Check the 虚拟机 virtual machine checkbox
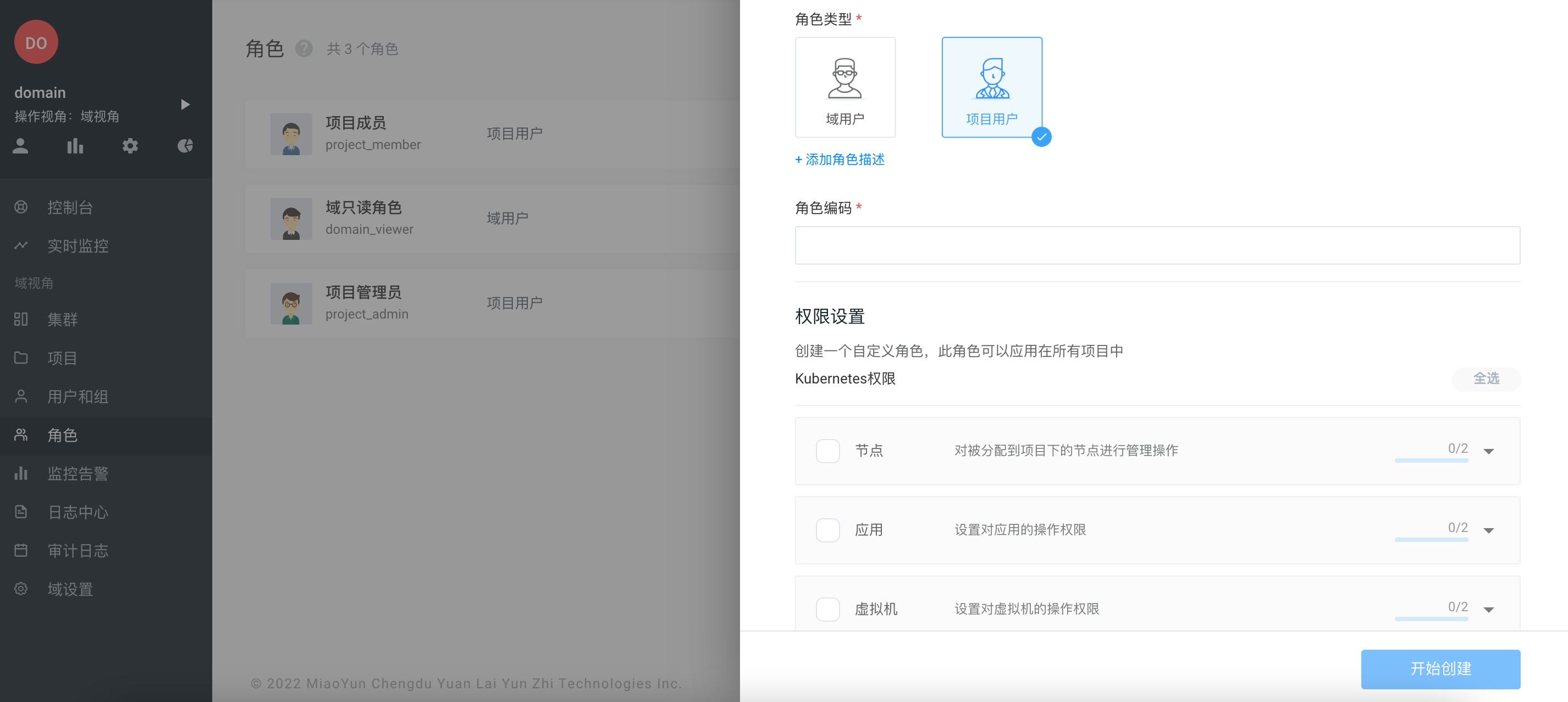 click(x=828, y=609)
